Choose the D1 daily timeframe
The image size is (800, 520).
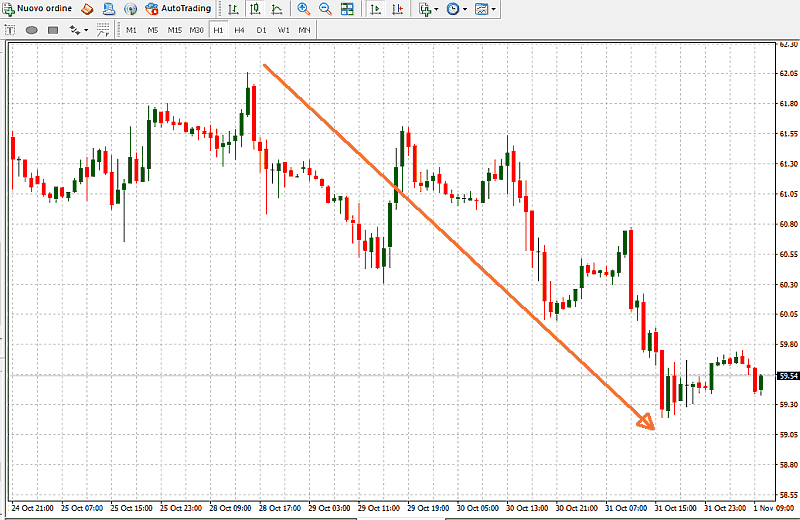(x=261, y=30)
